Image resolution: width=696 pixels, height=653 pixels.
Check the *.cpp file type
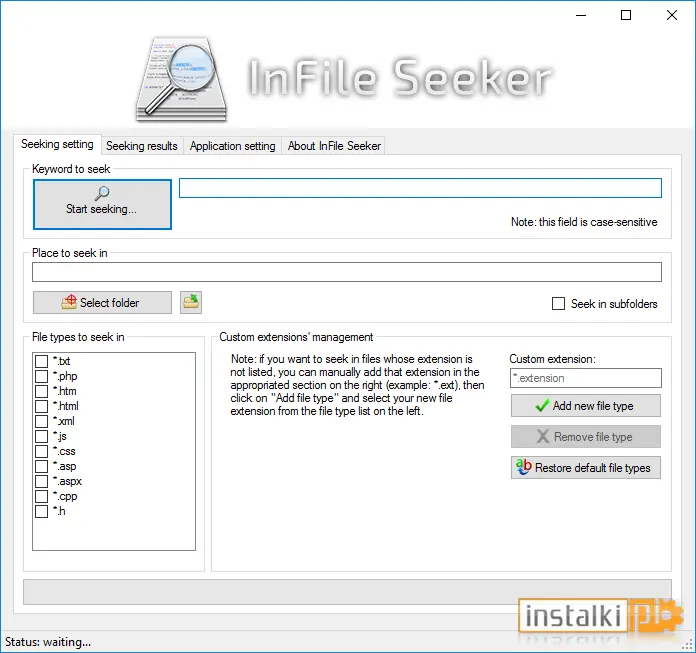coord(42,496)
